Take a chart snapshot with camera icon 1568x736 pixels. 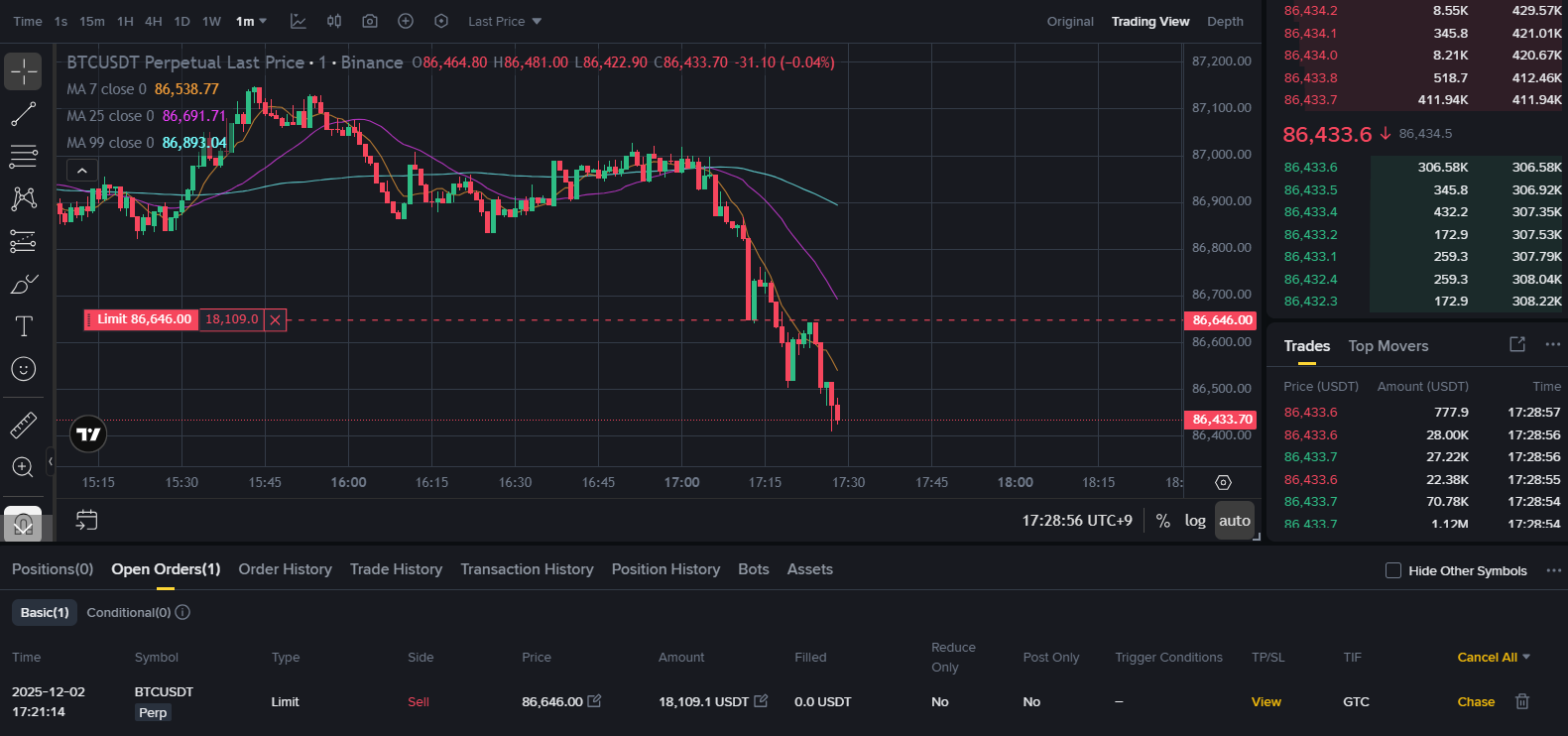coord(370,21)
